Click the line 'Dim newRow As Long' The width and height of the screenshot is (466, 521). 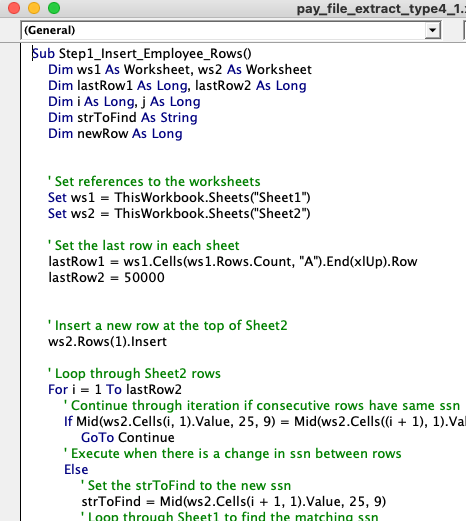point(115,134)
